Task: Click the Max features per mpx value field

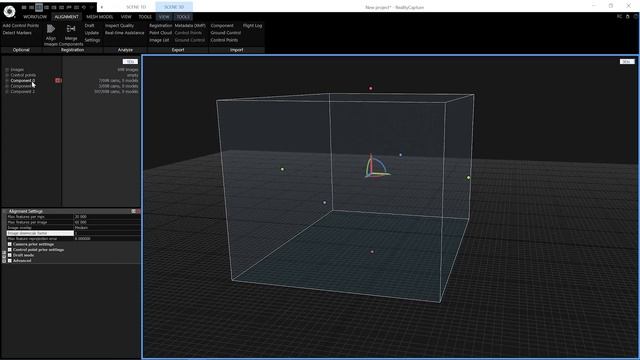Action: tap(107, 217)
